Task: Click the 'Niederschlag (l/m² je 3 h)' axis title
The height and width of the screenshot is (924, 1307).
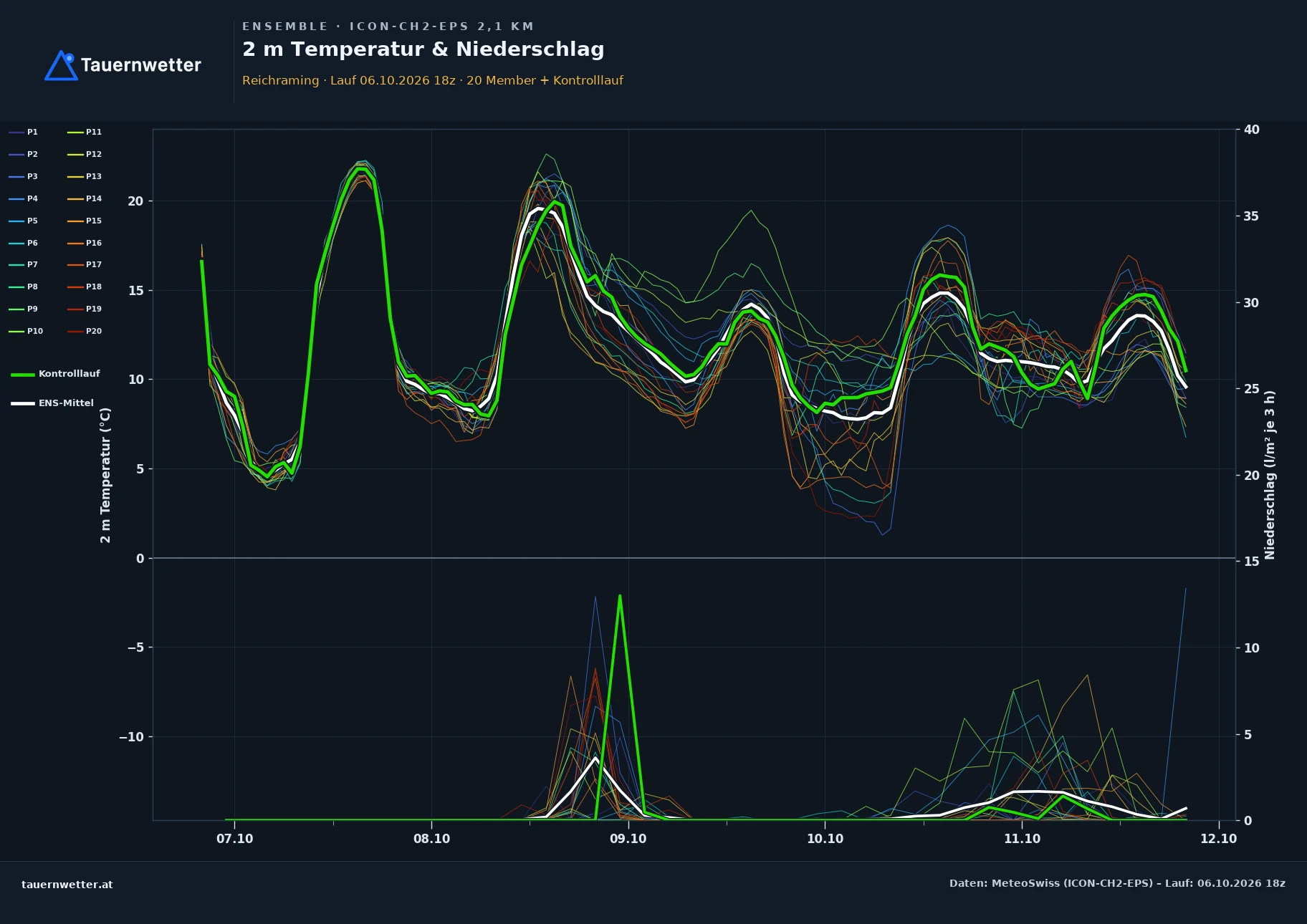Action: point(1270,475)
